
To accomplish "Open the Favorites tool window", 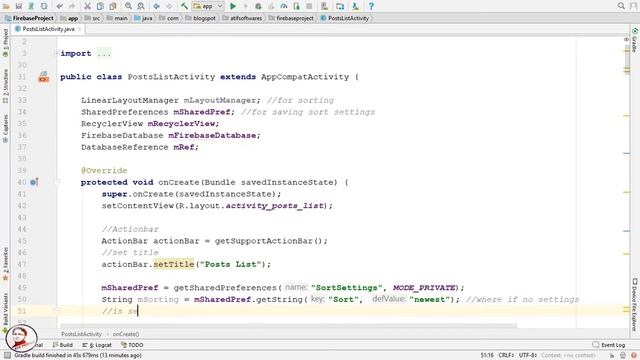I will coord(5,264).
